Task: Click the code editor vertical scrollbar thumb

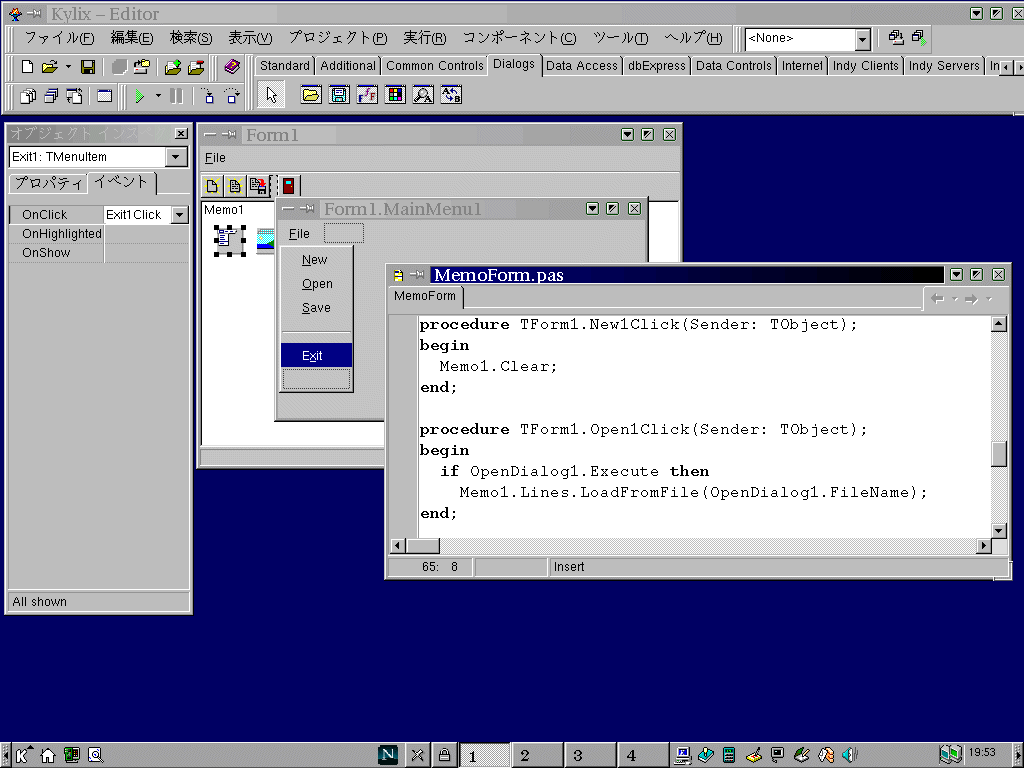Action: click(999, 454)
